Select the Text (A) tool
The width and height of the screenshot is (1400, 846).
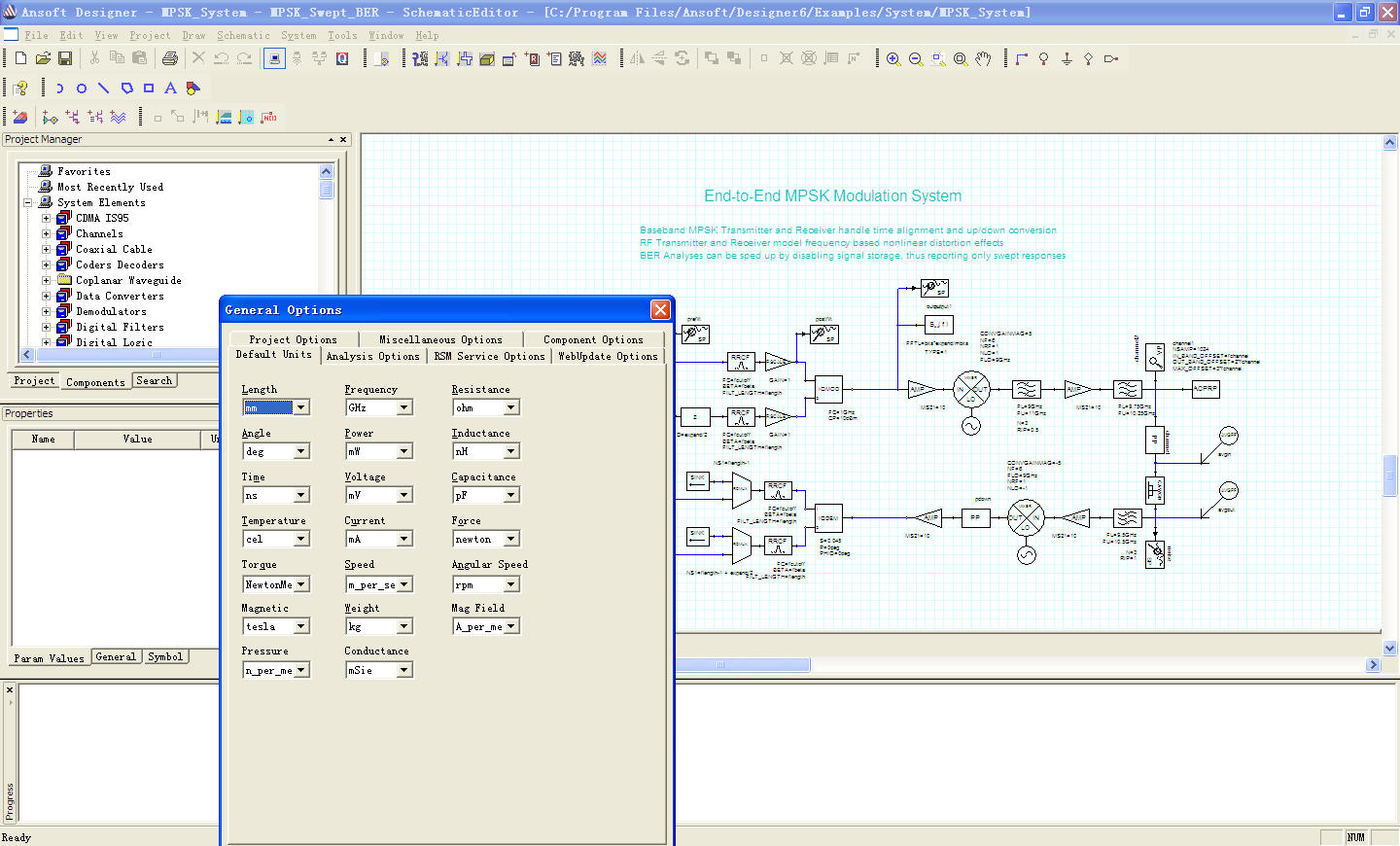[x=170, y=88]
